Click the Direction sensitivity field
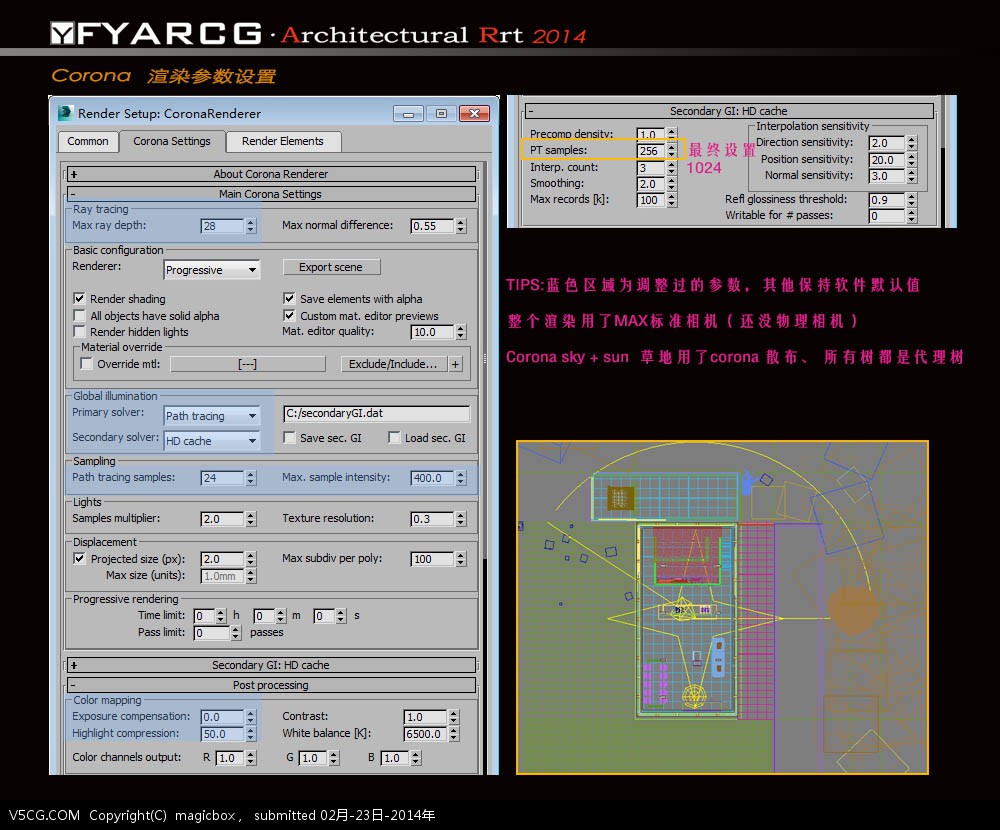Viewport: 1000px width, 830px height. (887, 143)
